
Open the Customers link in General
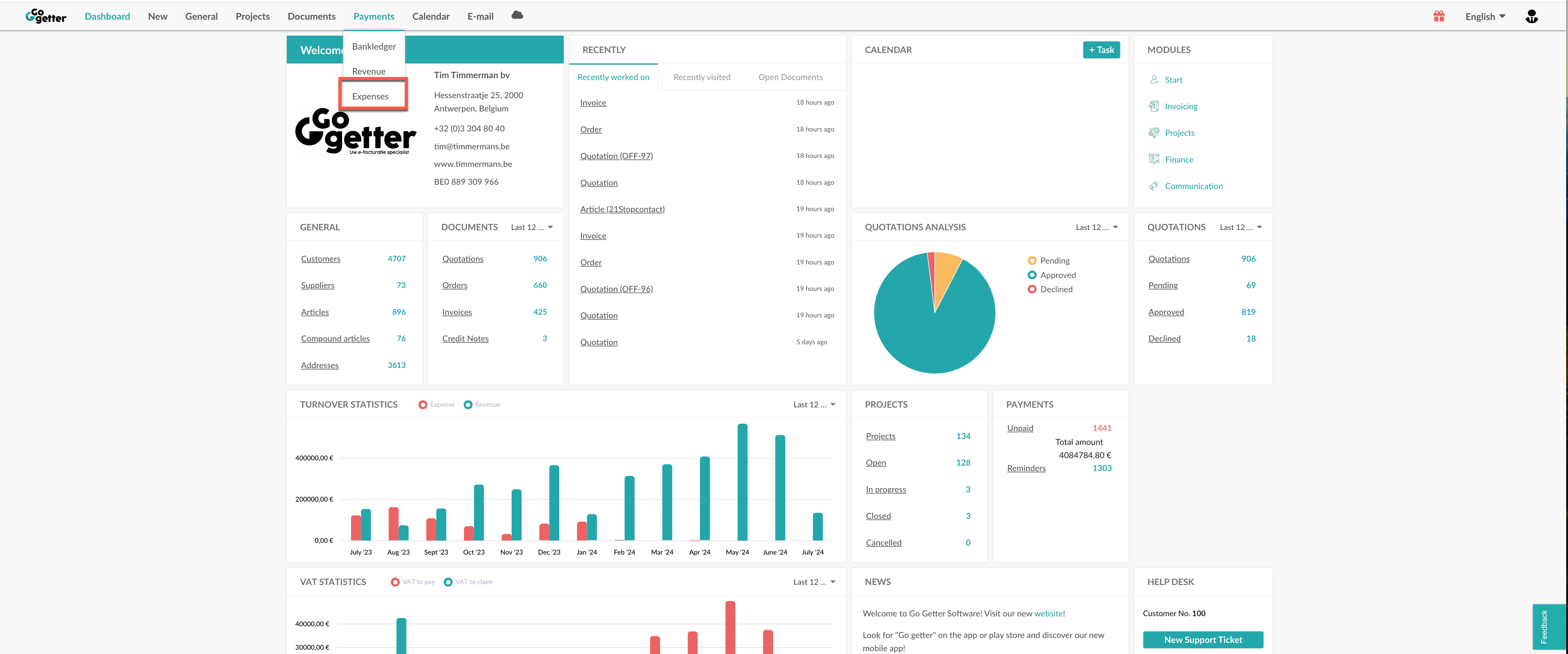coord(320,259)
